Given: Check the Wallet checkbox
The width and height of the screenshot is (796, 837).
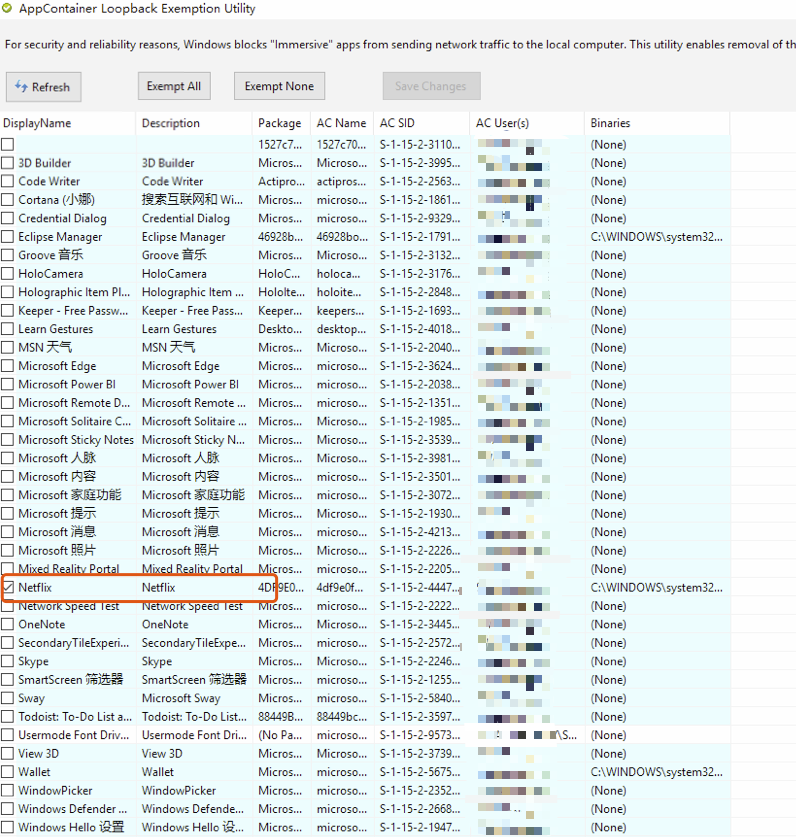Looking at the screenshot, I should click(x=7, y=772).
